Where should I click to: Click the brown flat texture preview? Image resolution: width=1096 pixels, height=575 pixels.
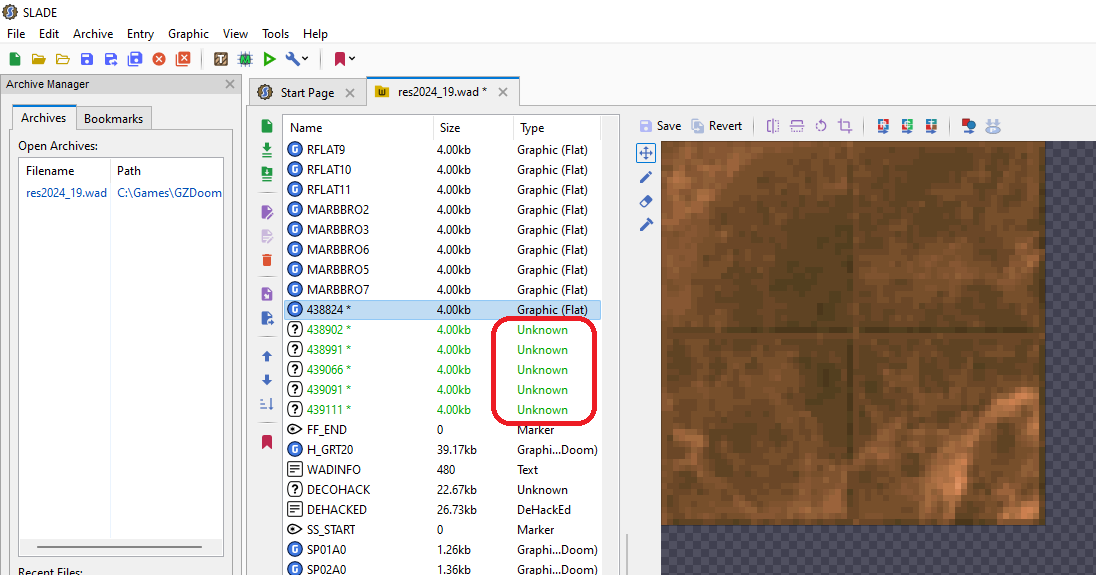[853, 333]
